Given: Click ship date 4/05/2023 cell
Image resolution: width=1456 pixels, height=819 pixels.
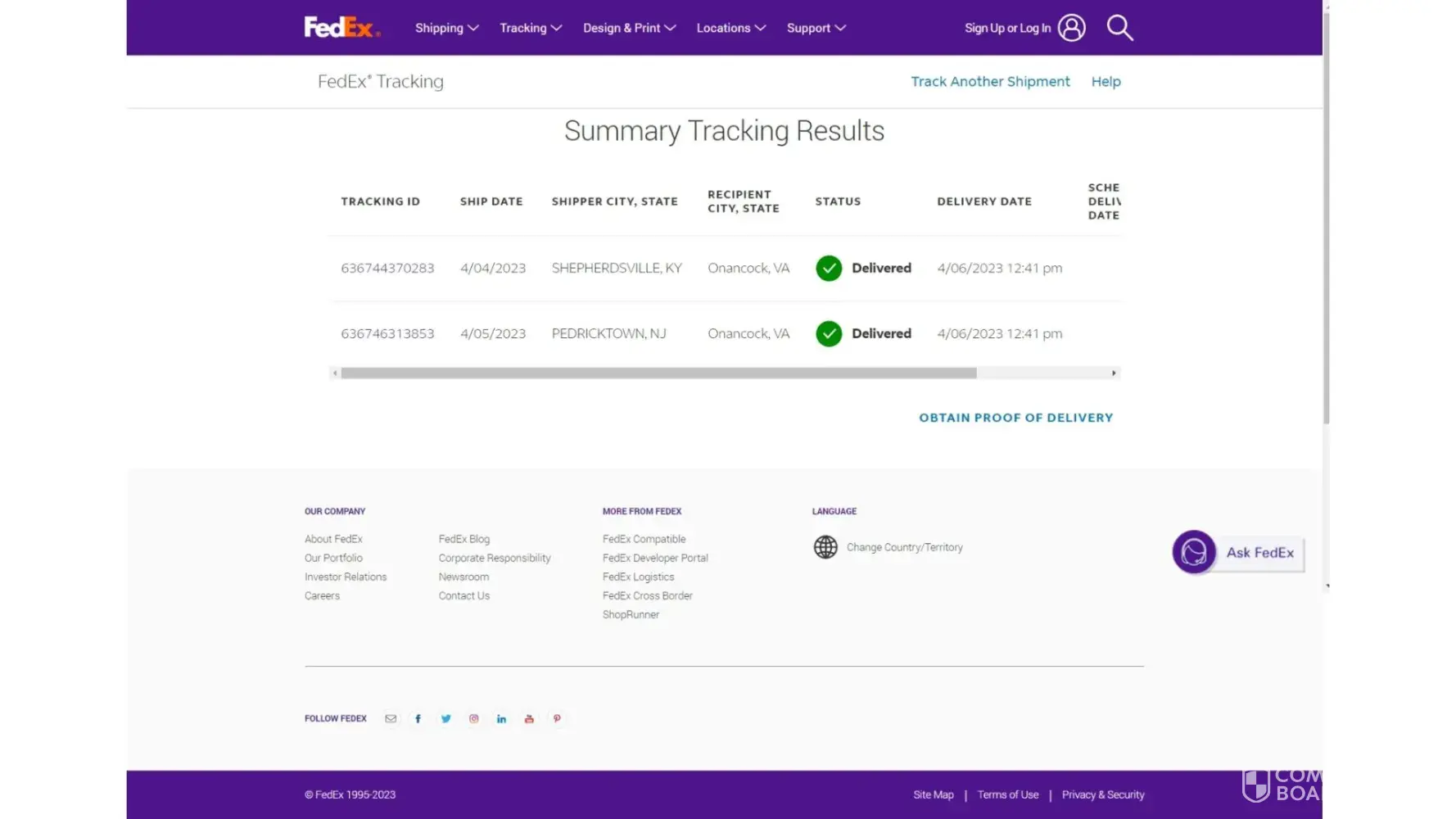Looking at the screenshot, I should coord(493,334).
